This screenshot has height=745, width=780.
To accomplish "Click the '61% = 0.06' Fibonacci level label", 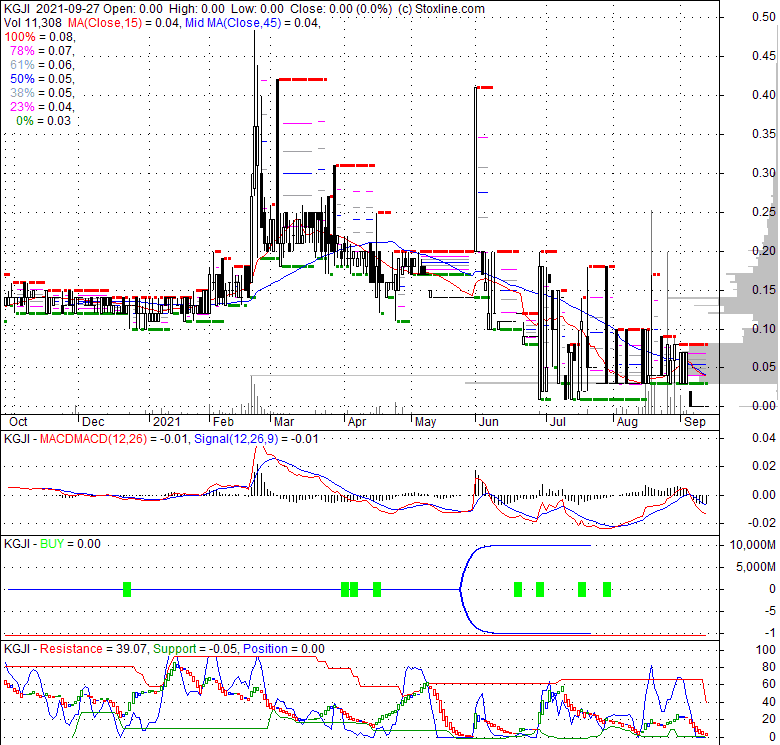I will [x=42, y=65].
